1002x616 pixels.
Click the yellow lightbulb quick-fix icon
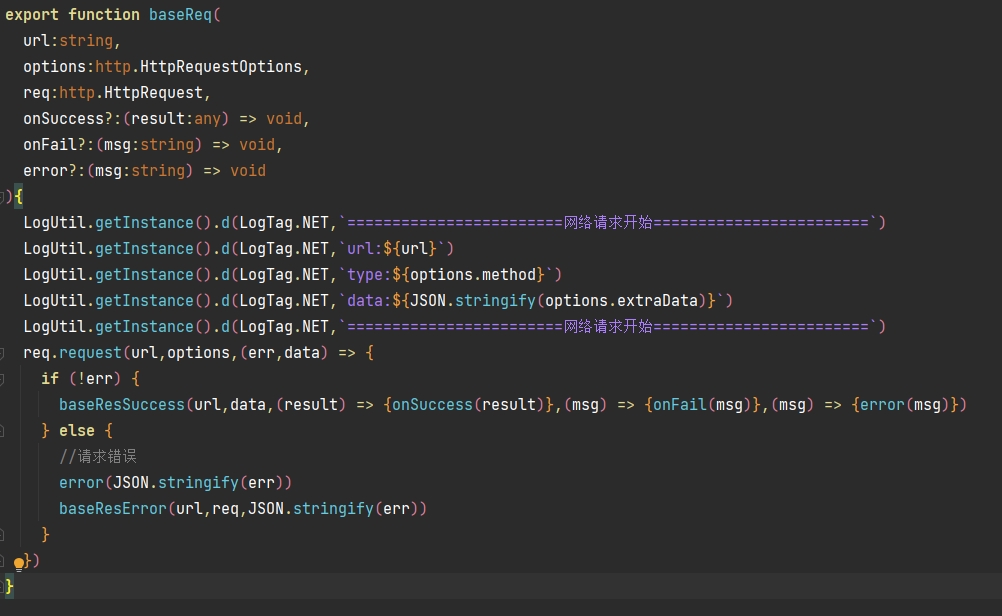click(x=19, y=563)
